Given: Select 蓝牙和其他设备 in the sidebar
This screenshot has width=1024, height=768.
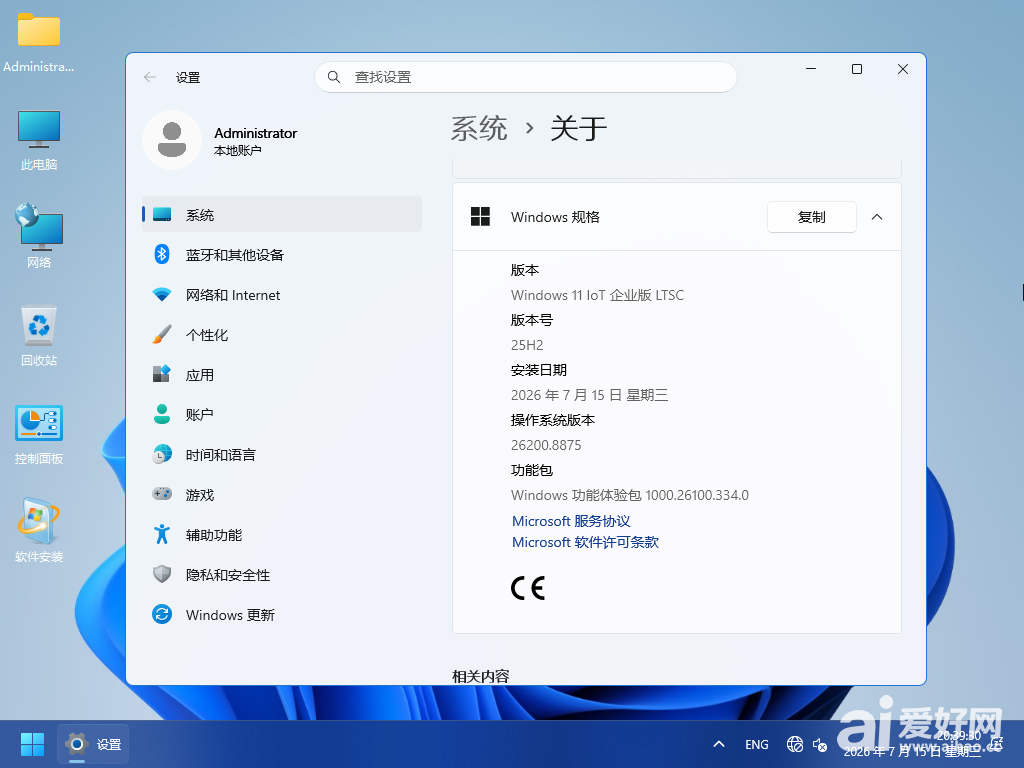Looking at the screenshot, I should pyautogui.click(x=281, y=255).
